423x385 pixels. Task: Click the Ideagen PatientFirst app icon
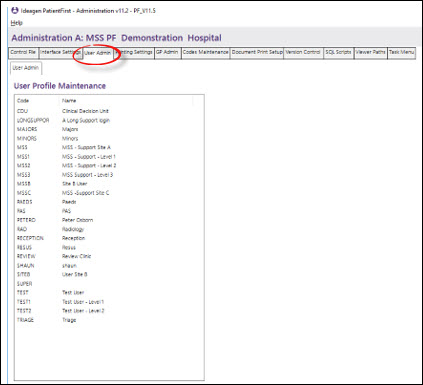(x=15, y=10)
